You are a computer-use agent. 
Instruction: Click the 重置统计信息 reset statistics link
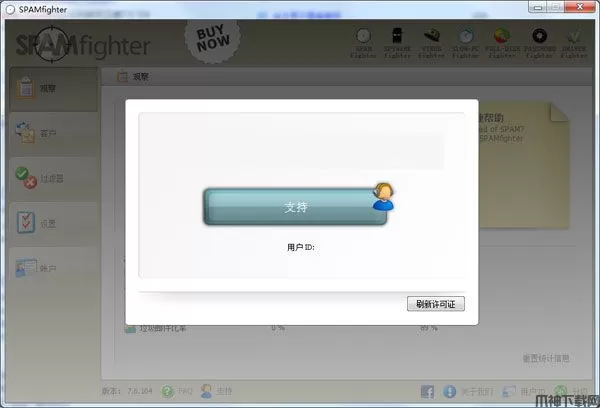click(546, 358)
